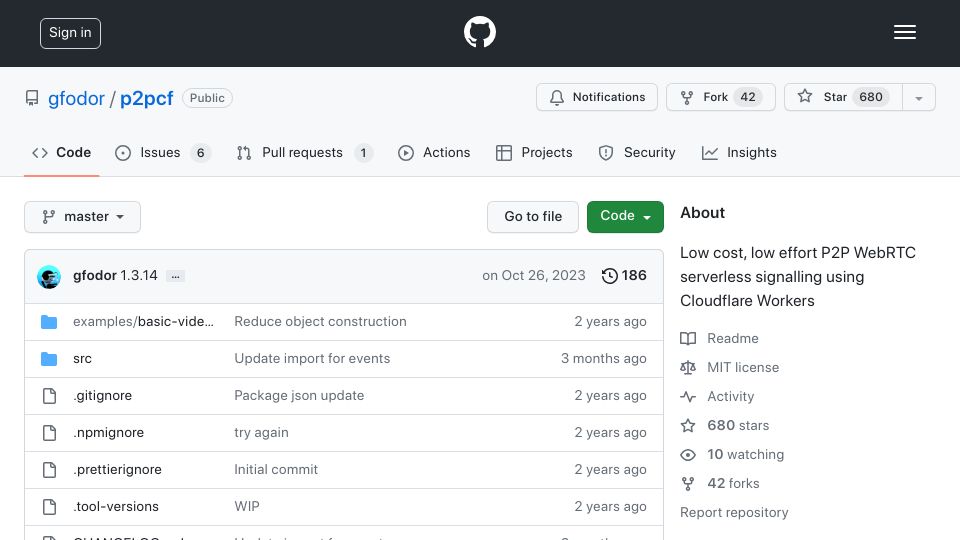This screenshot has width=960, height=540.
Task: Open the 1.3.14 commit message
Action: click(138, 276)
